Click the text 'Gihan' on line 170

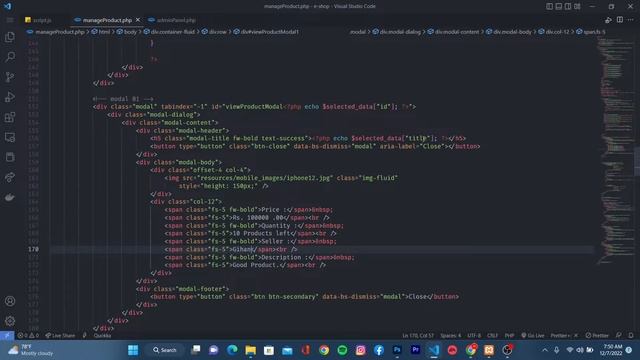click(x=242, y=249)
